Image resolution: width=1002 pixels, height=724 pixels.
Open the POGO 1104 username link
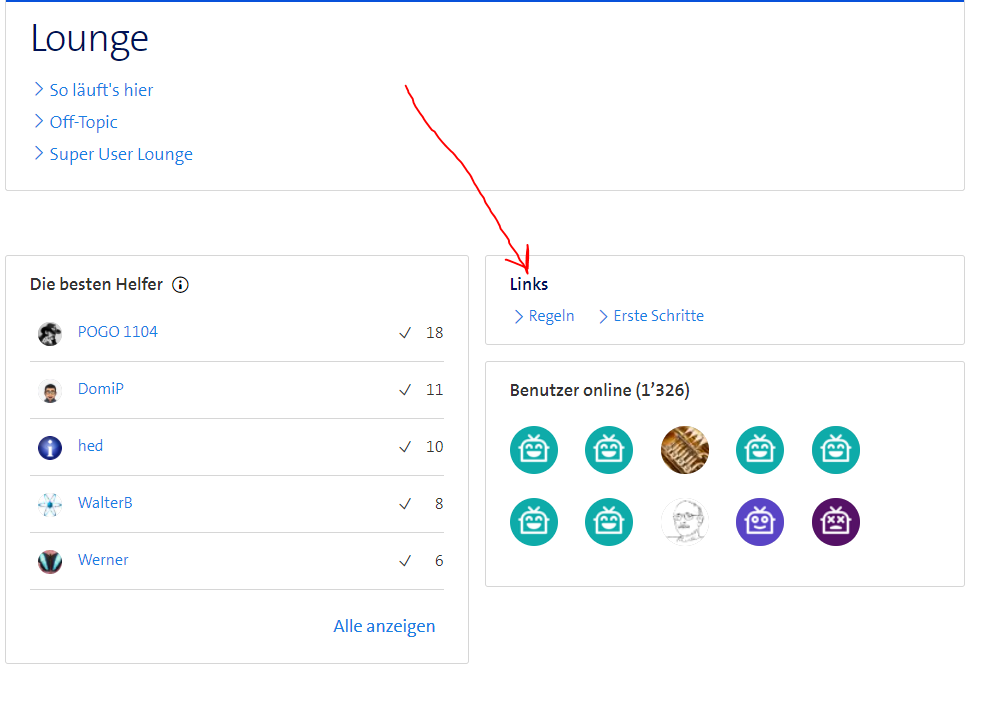click(x=117, y=332)
